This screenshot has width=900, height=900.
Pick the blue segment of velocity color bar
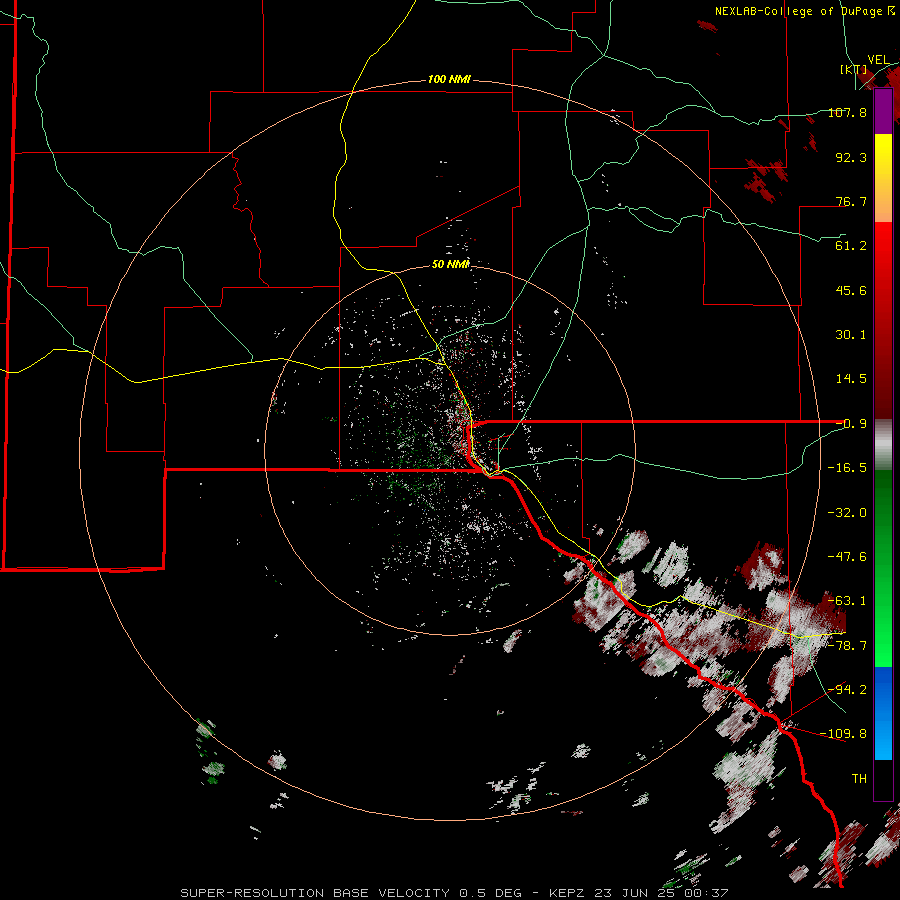coord(883,713)
